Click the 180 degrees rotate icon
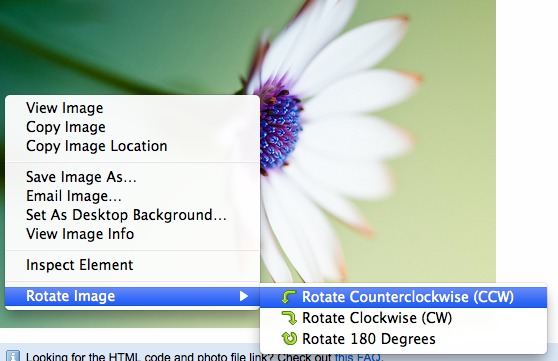This screenshot has width=558, height=361. [x=289, y=339]
